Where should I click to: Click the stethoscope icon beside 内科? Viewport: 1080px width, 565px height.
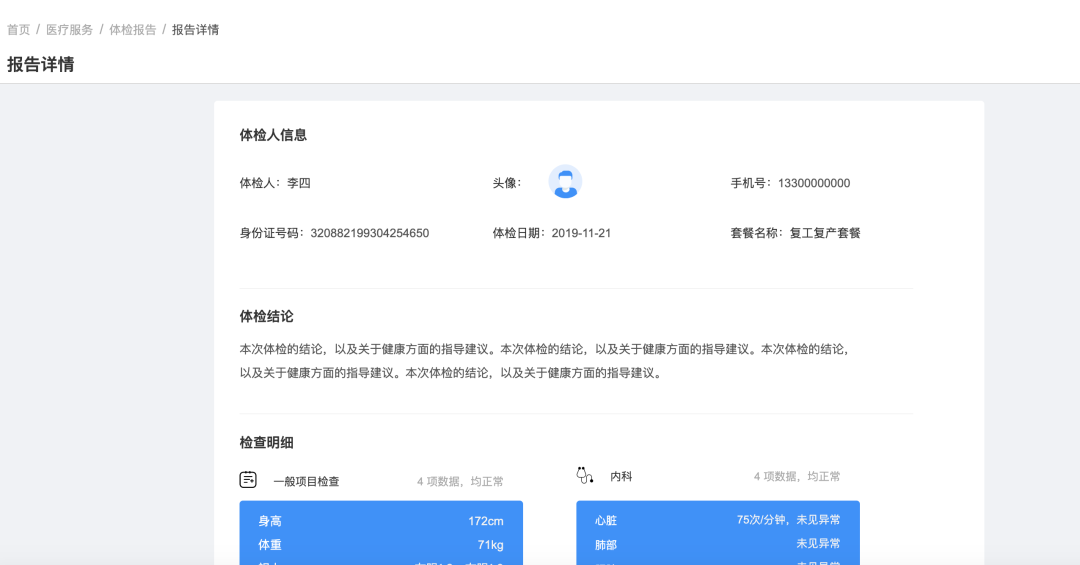coord(585,476)
